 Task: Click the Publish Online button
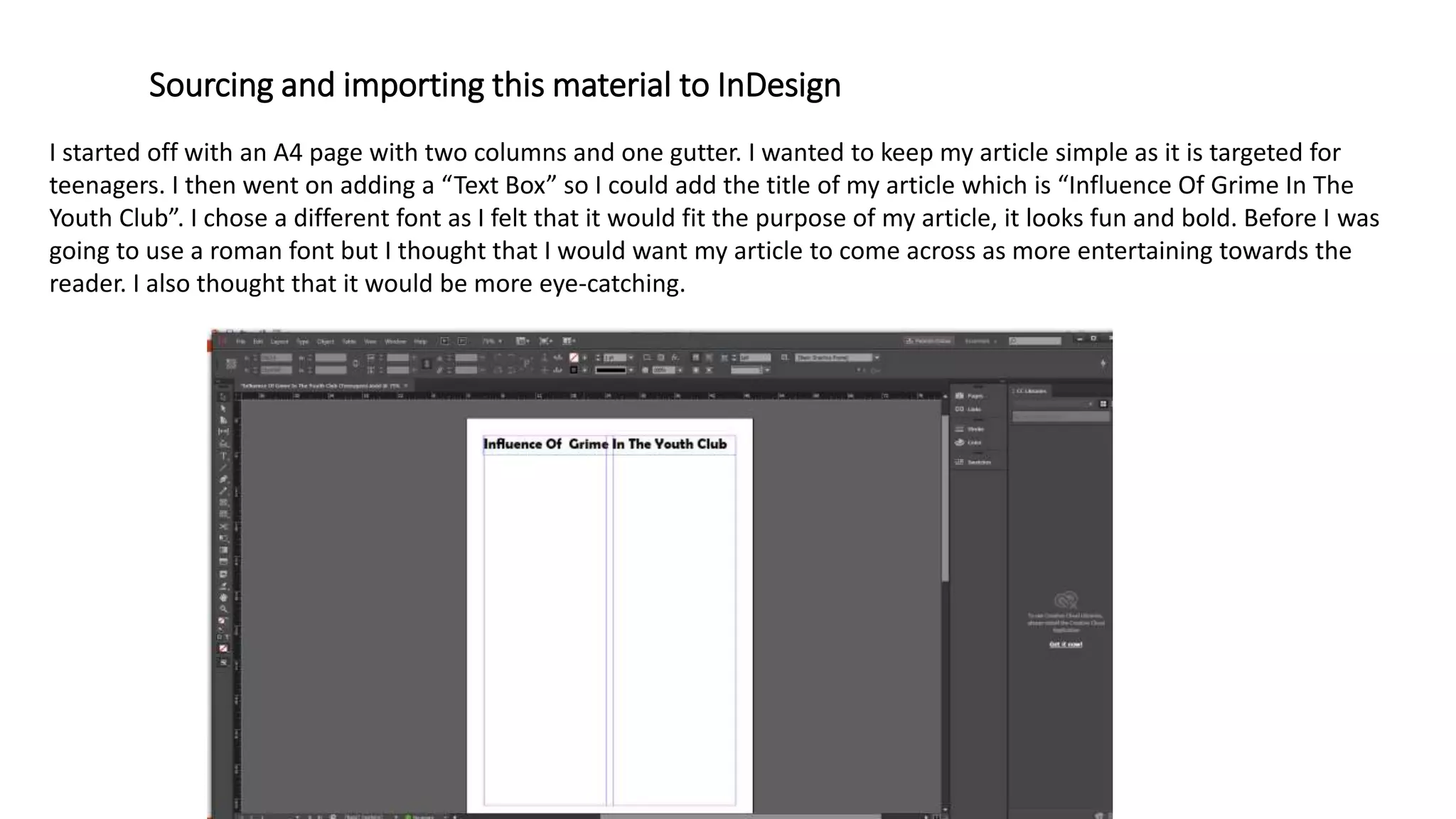928,341
